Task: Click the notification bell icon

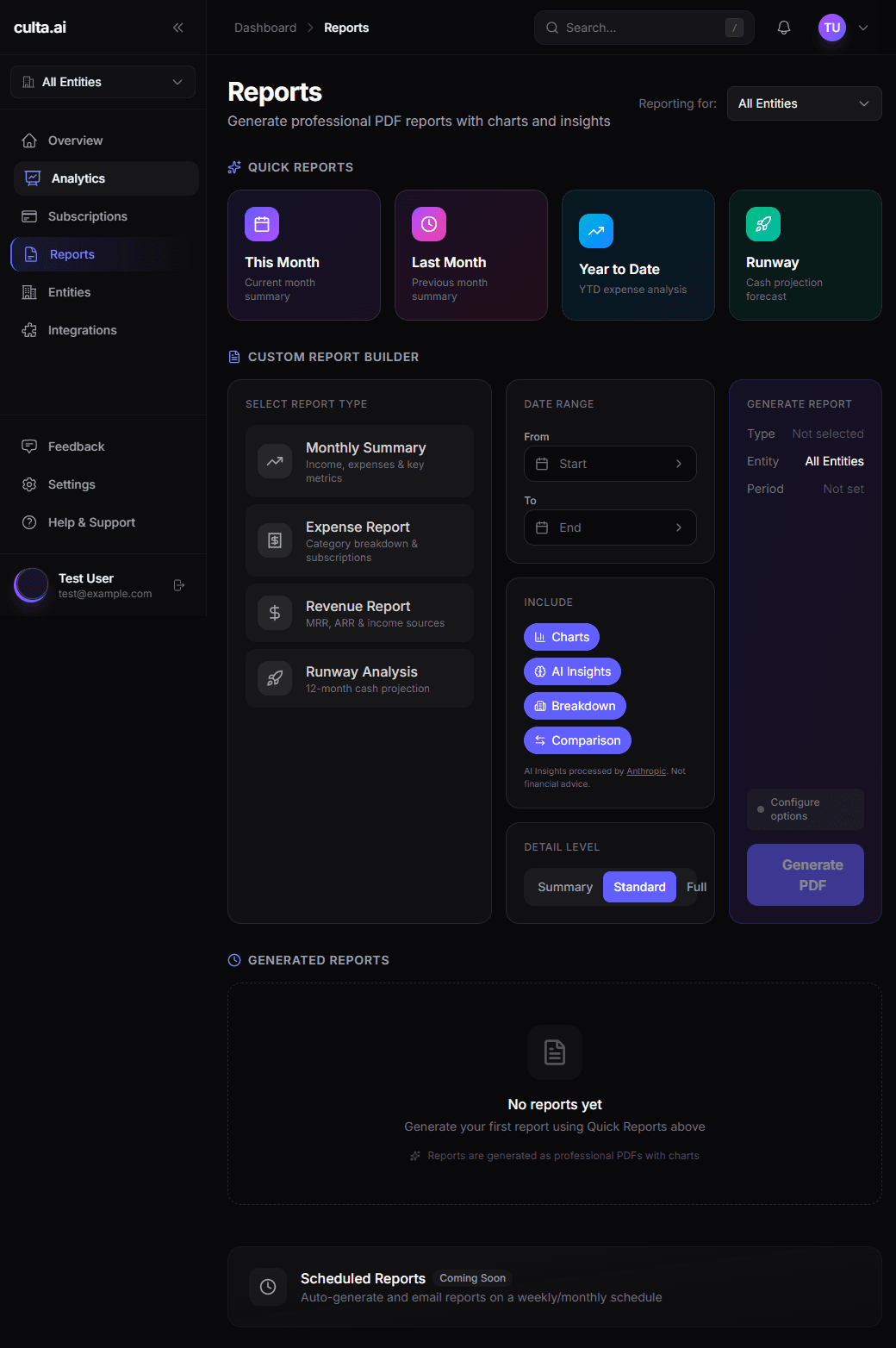Action: click(783, 27)
